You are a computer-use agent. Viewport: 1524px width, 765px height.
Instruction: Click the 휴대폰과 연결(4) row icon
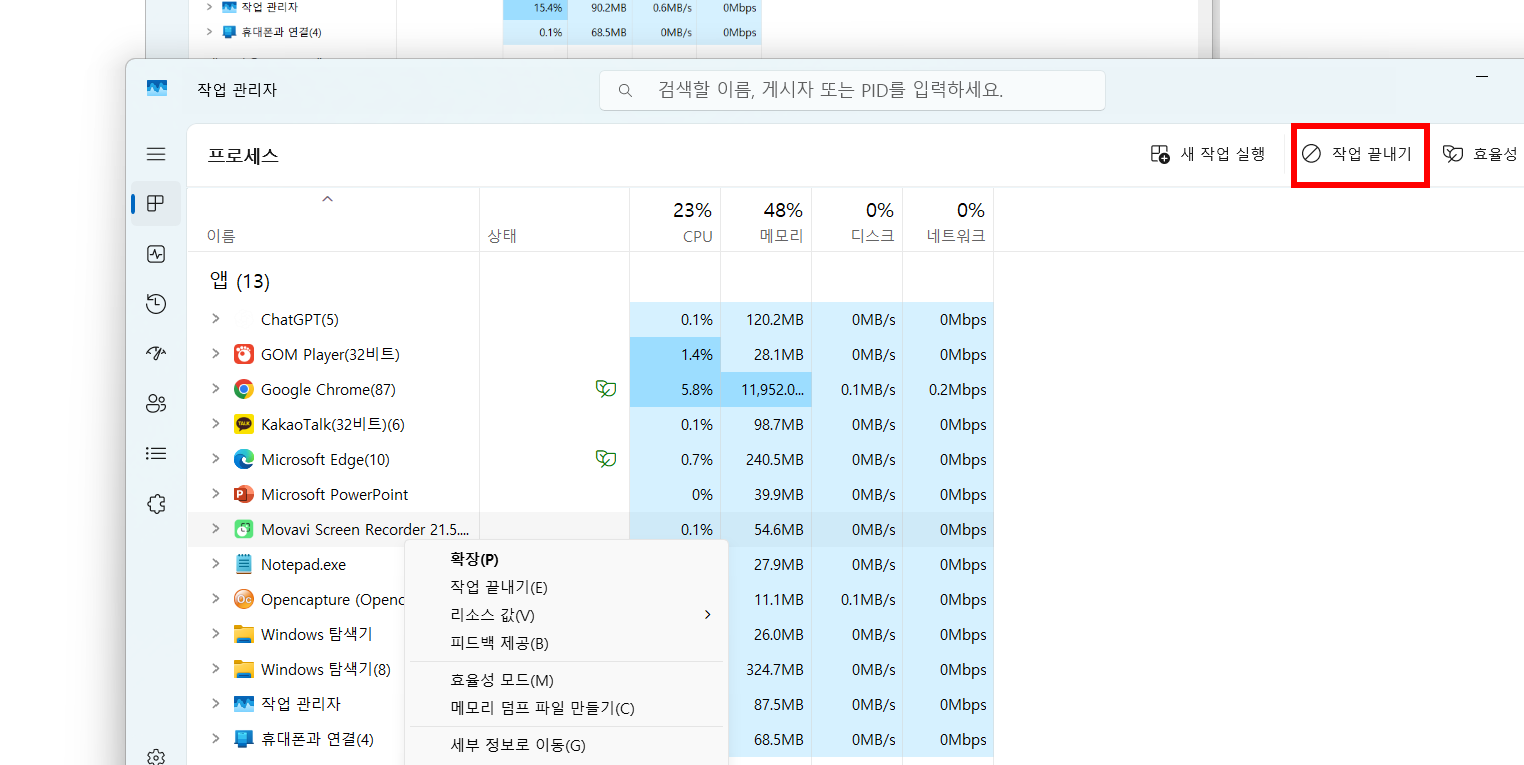tap(244, 739)
